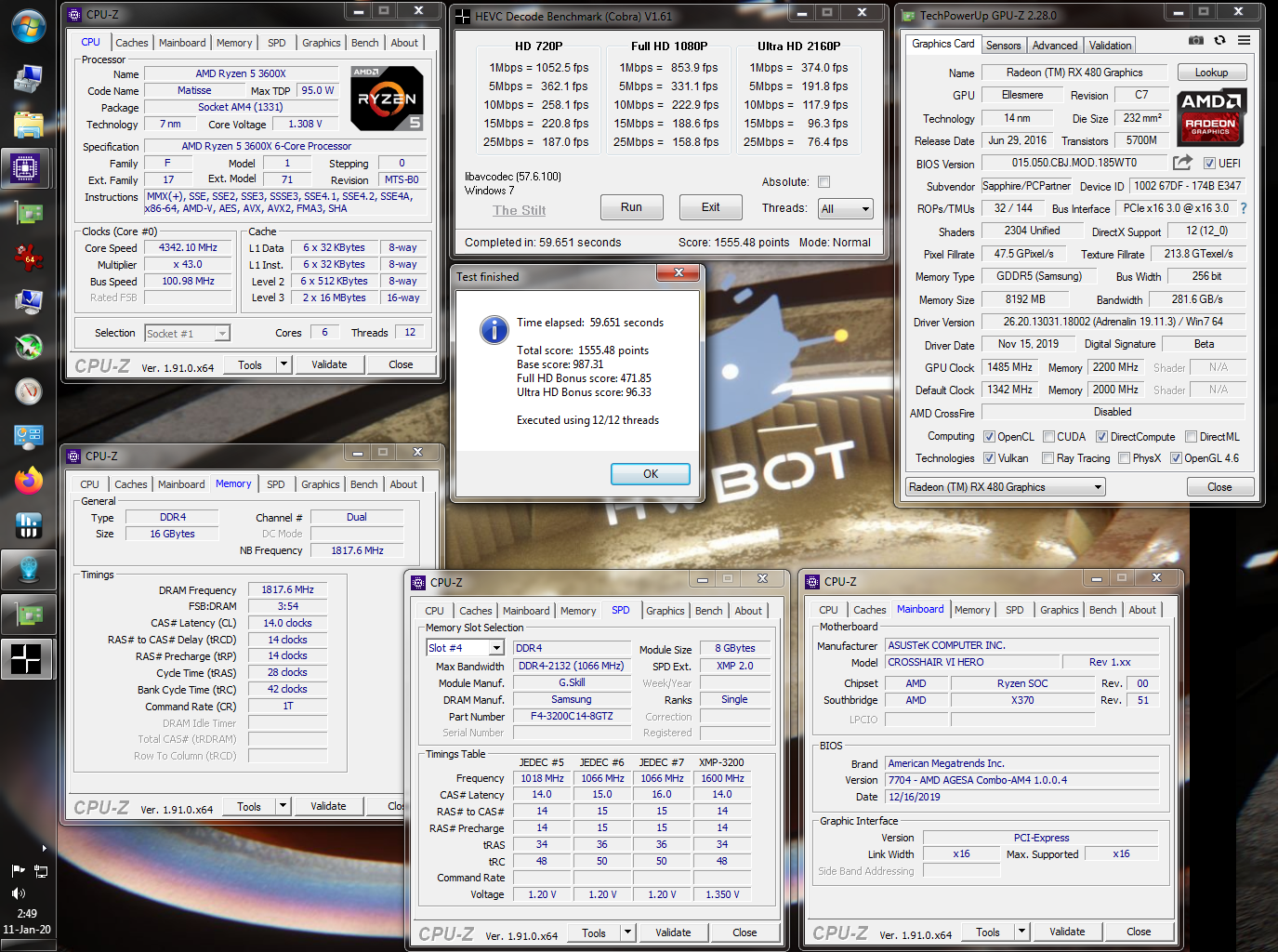Image resolution: width=1278 pixels, height=952 pixels.
Task: Toggle the Vulkan checkbox
Action: pos(989,458)
